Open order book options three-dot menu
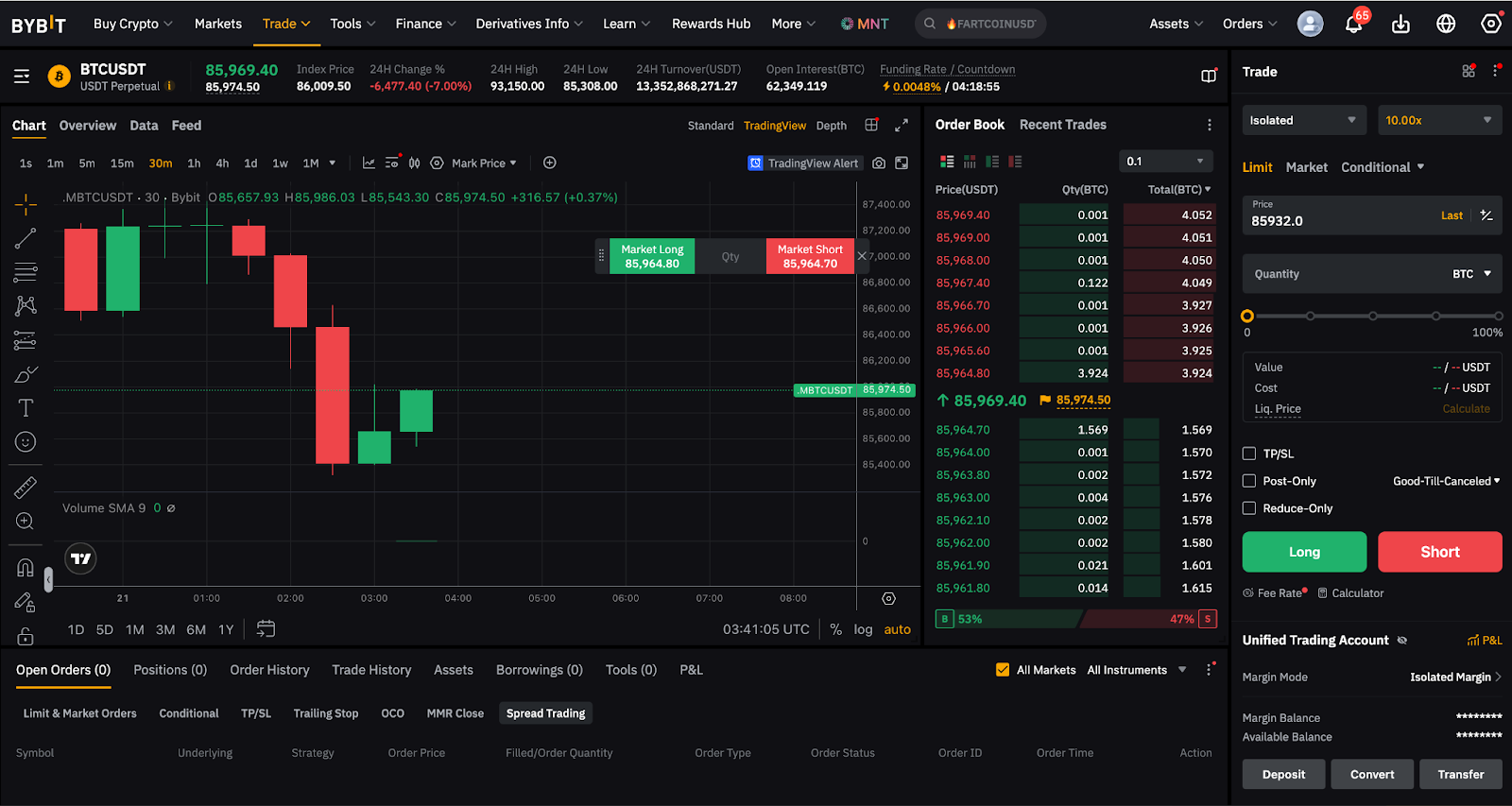The image size is (1512, 806). point(1209,125)
